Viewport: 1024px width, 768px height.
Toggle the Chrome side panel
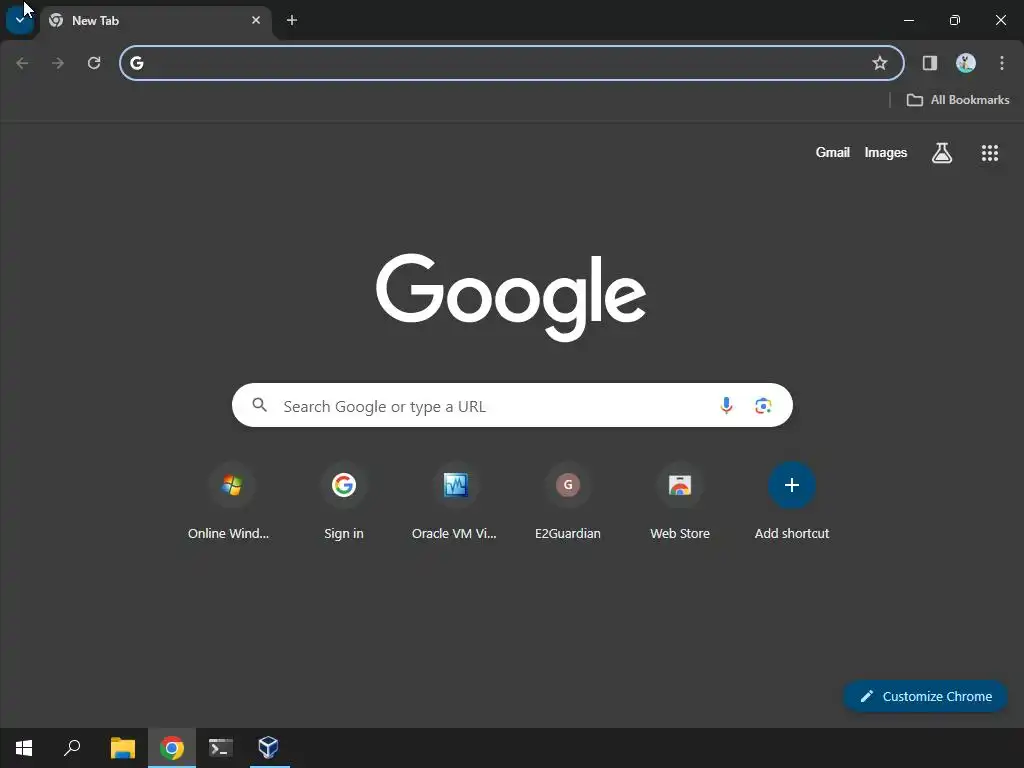pyautogui.click(x=929, y=63)
